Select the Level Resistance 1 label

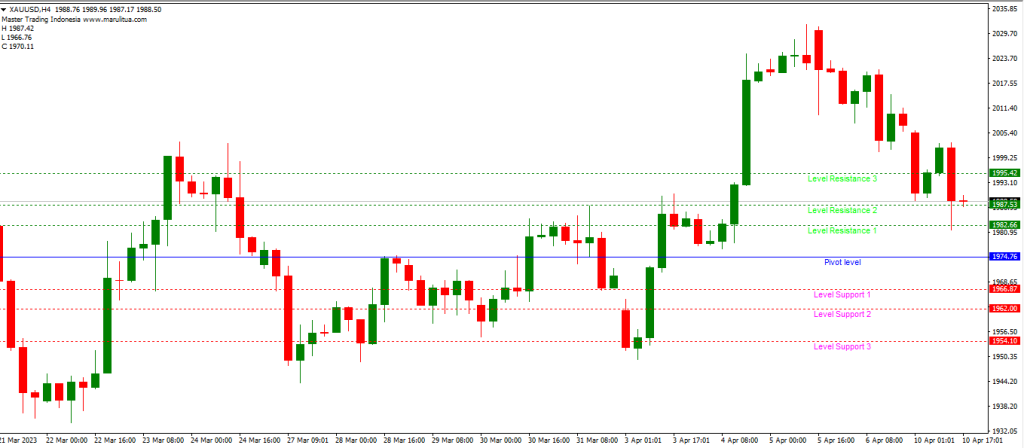pos(842,231)
